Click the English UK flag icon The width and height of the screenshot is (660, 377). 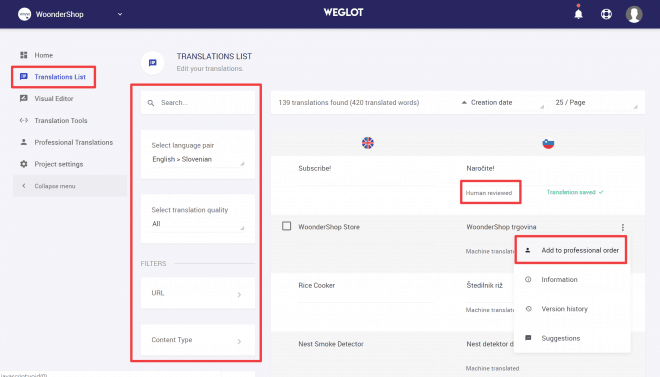coord(367,143)
